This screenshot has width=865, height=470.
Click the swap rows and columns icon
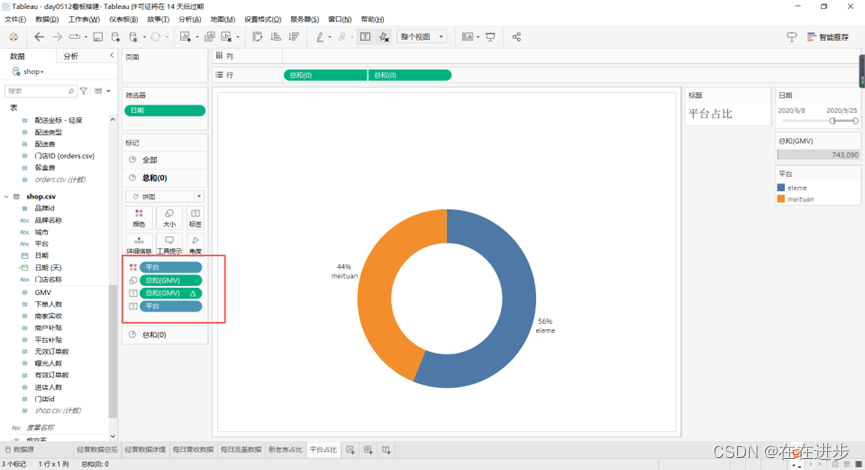tap(258, 37)
